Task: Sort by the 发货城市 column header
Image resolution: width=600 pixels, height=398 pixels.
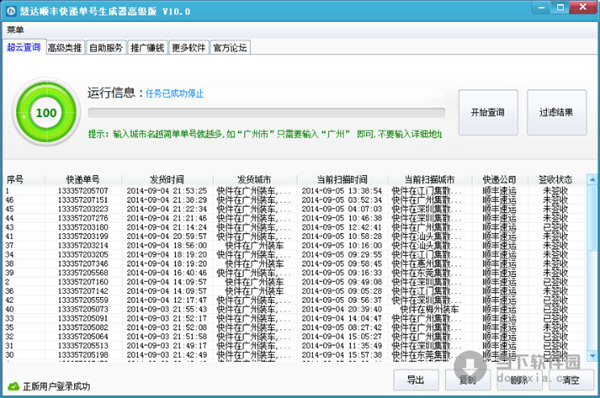Action: (x=254, y=179)
